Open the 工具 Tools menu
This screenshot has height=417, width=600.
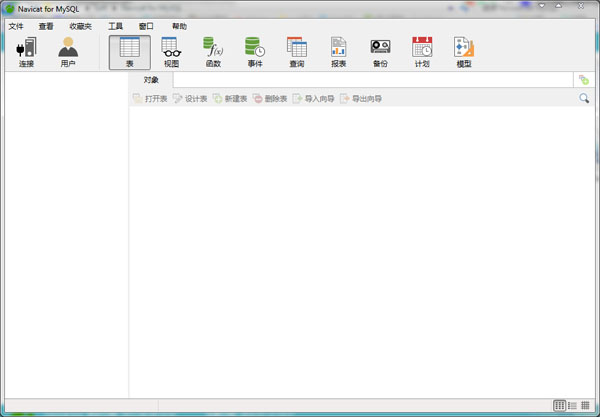(x=115, y=26)
